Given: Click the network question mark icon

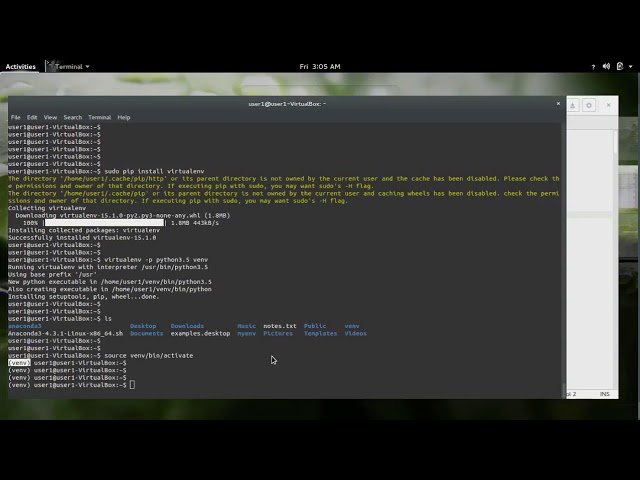Looking at the screenshot, I should pos(593,67).
